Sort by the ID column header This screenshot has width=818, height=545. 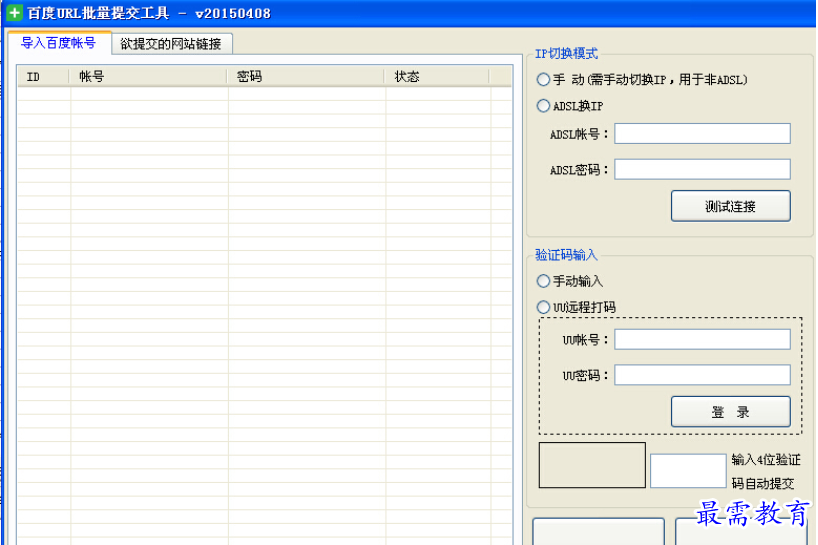click(43, 77)
